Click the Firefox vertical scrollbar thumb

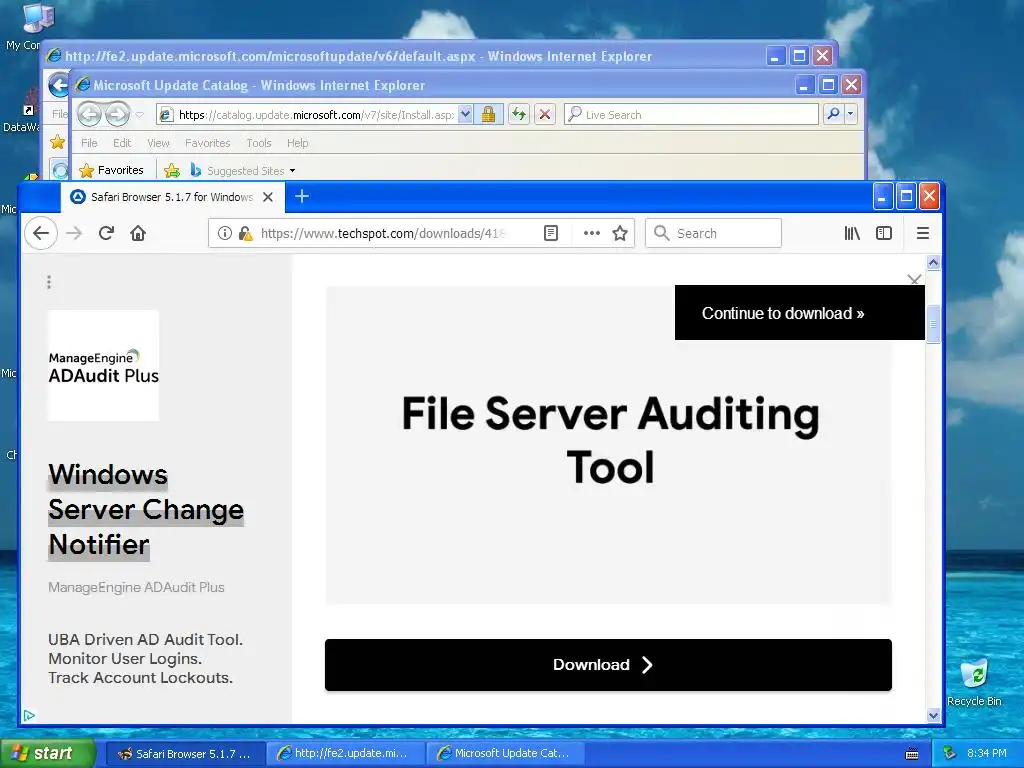pyautogui.click(x=933, y=323)
